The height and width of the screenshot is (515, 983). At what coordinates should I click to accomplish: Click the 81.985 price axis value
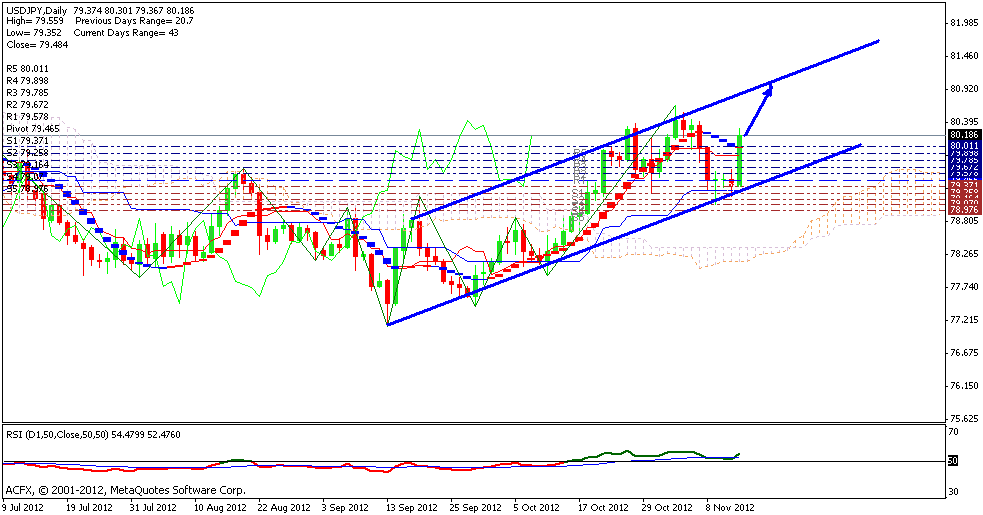[x=964, y=22]
